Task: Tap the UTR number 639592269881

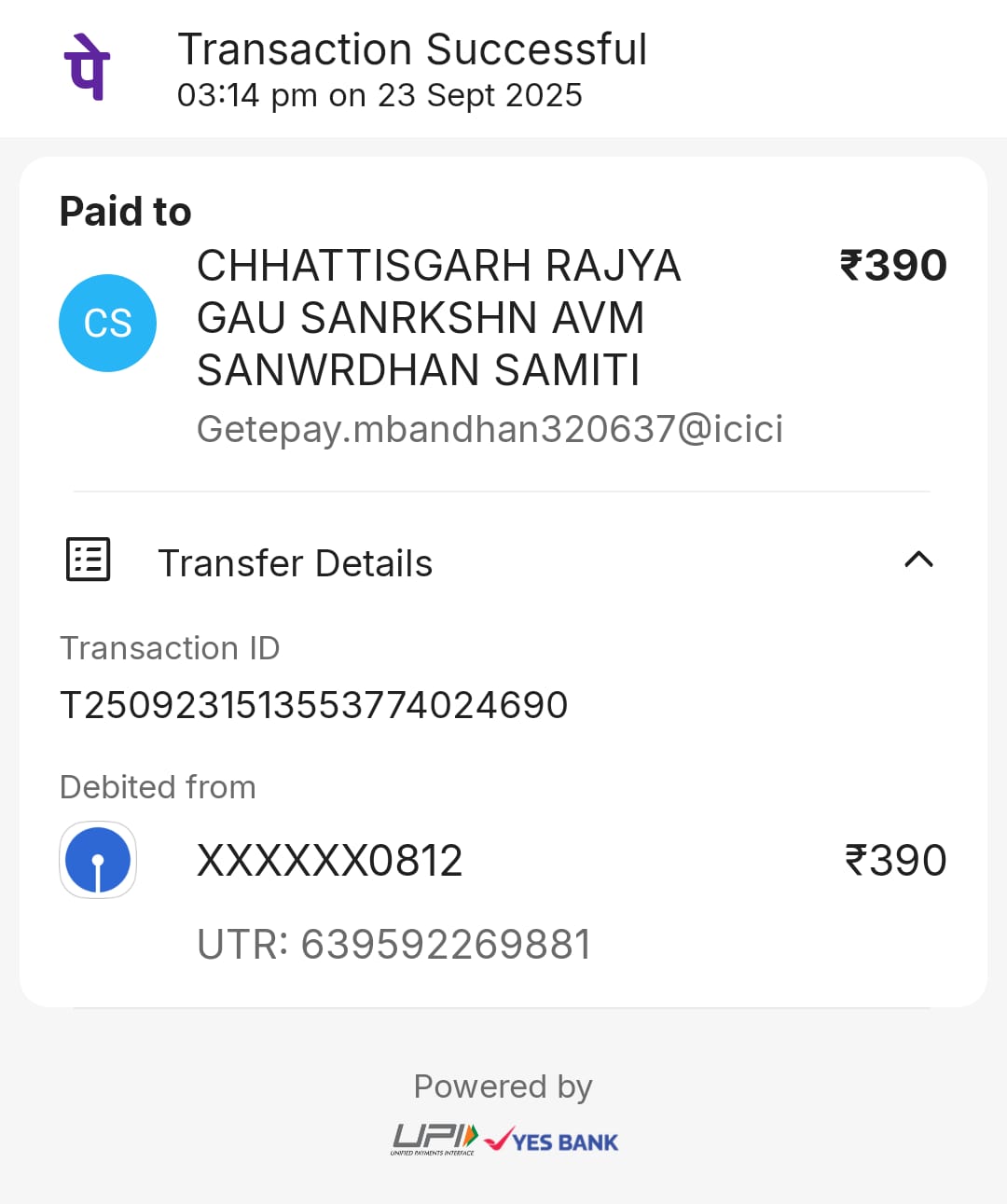Action: [394, 945]
